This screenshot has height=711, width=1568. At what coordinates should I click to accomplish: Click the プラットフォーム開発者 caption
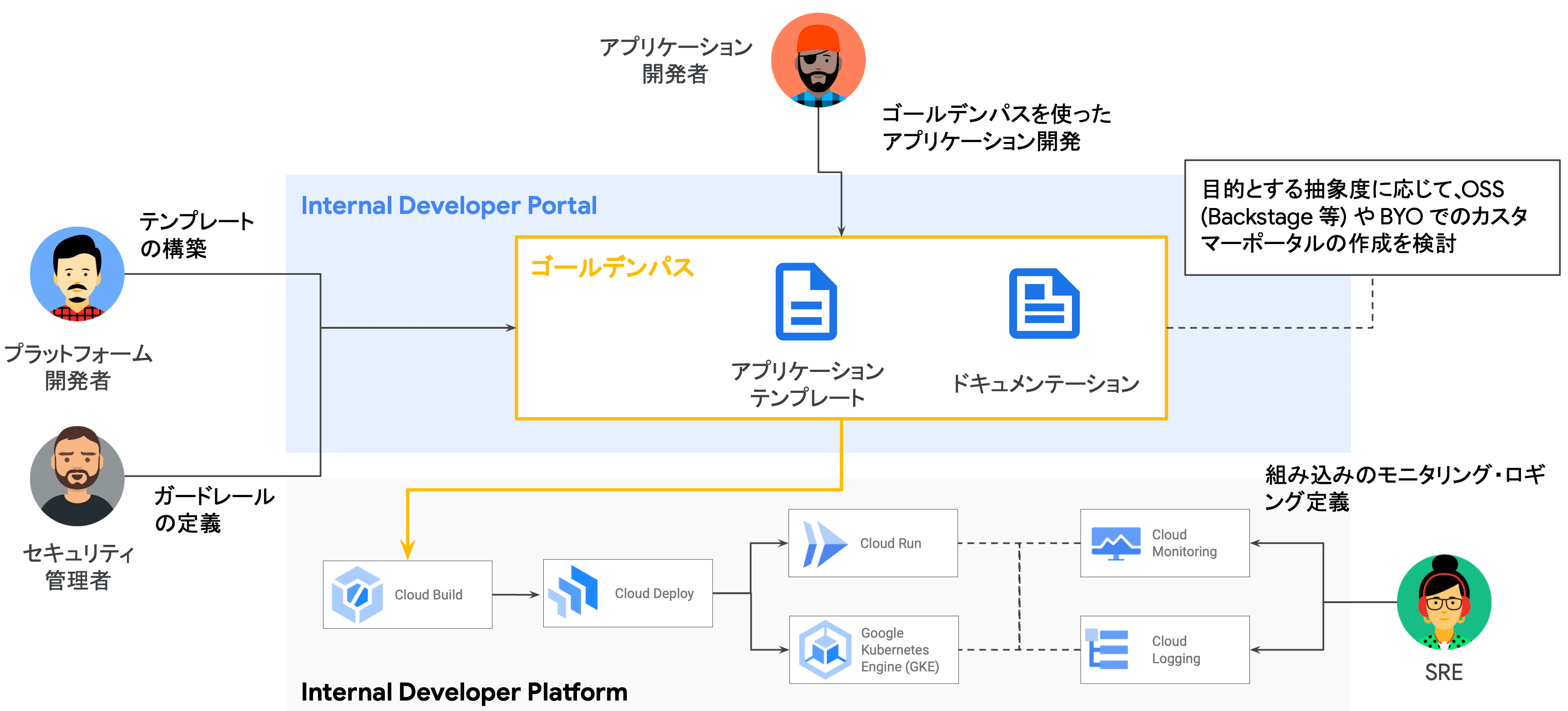[x=78, y=367]
